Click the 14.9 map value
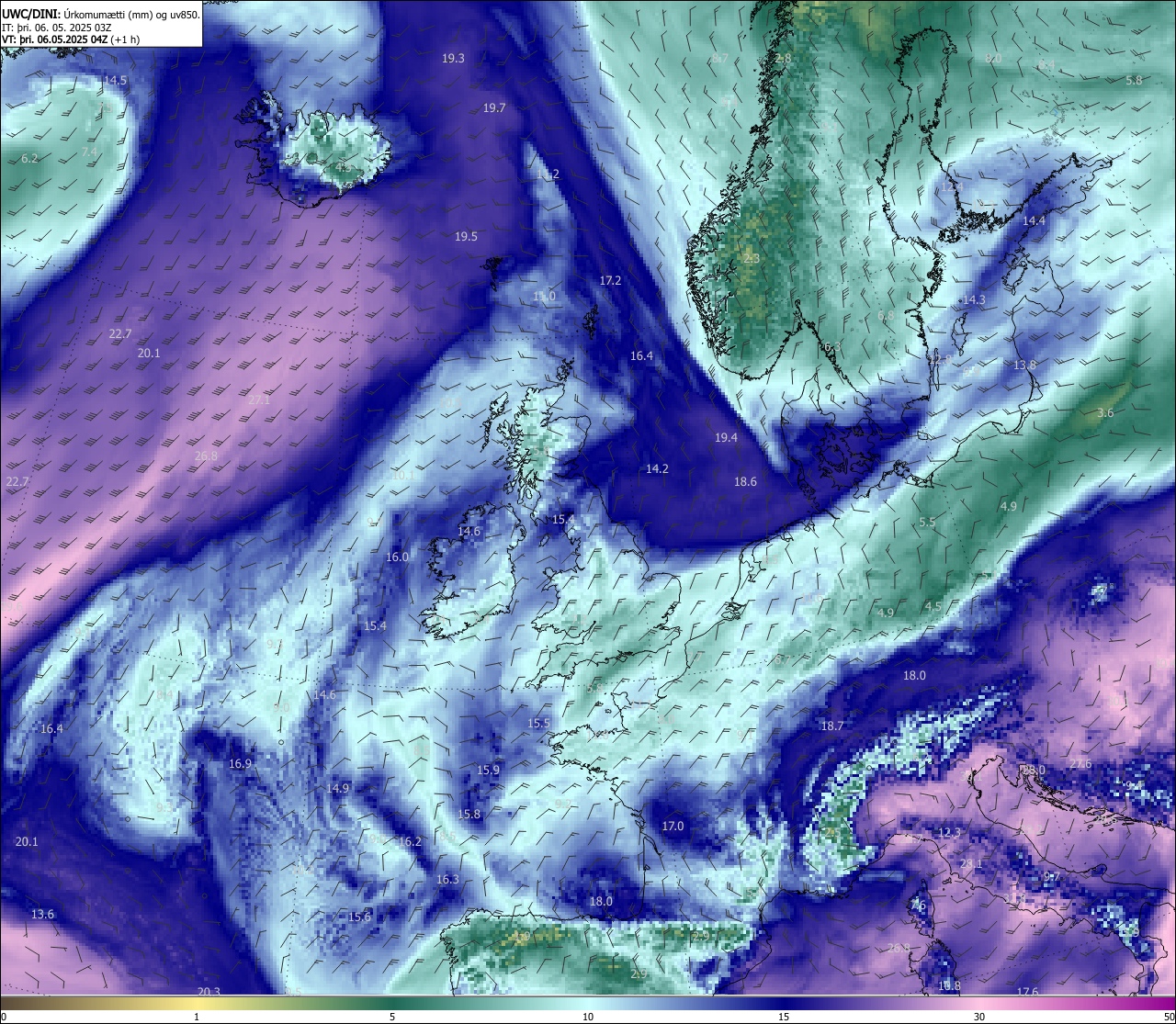1176x1024 pixels. pos(338,789)
